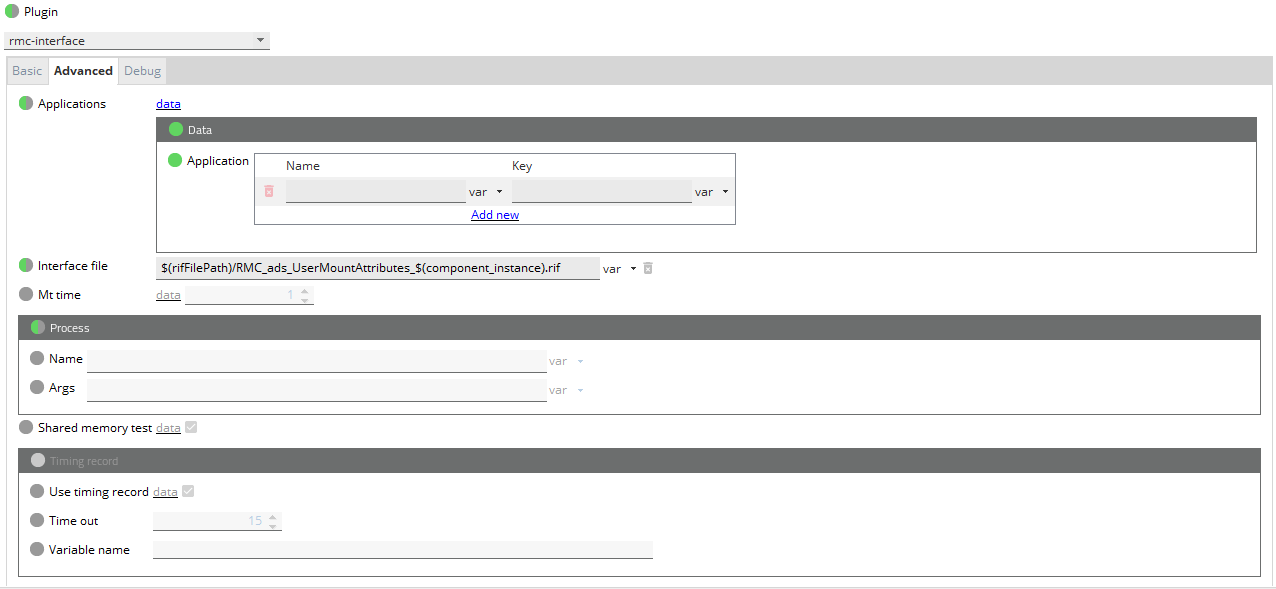Toggle the Shared memory test checkbox

pyautogui.click(x=191, y=427)
